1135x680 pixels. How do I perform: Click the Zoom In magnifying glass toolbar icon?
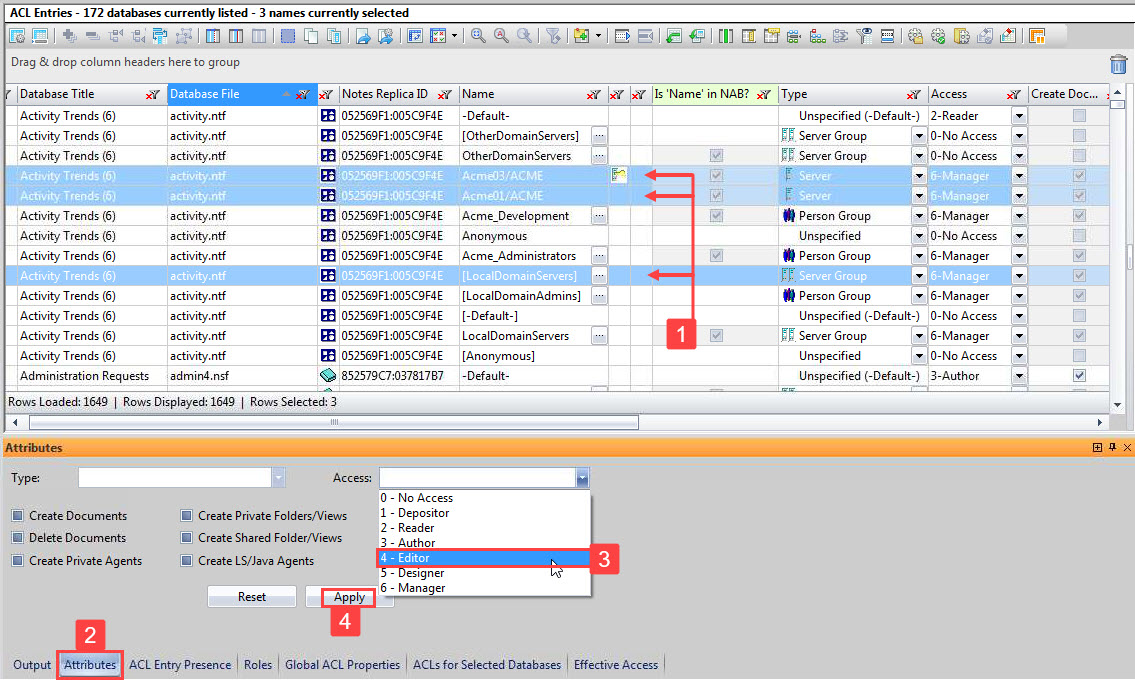point(478,36)
